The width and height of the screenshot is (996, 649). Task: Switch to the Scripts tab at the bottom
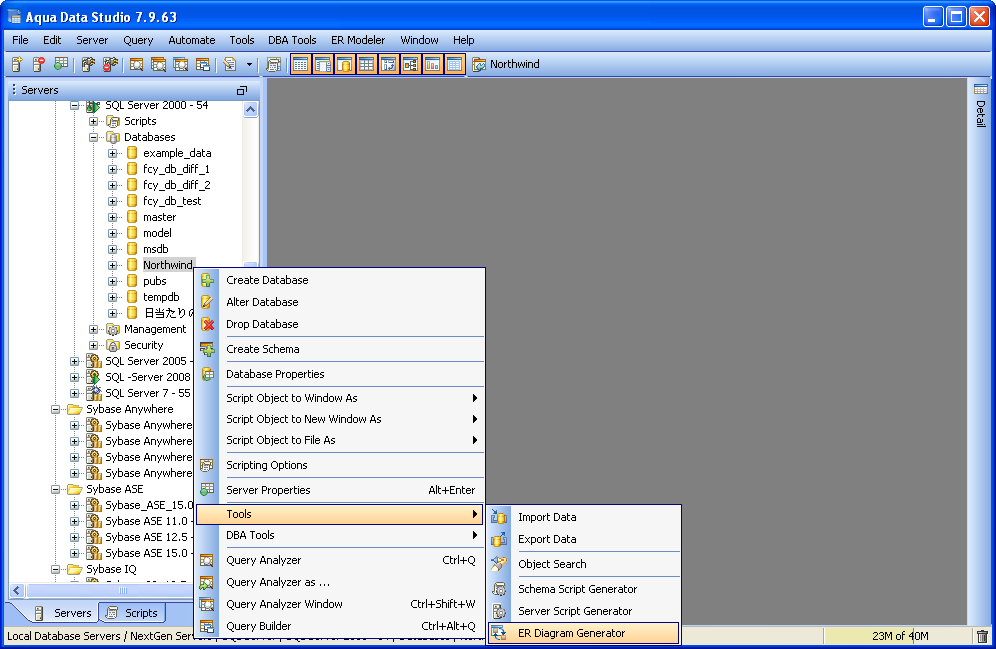coord(132,613)
